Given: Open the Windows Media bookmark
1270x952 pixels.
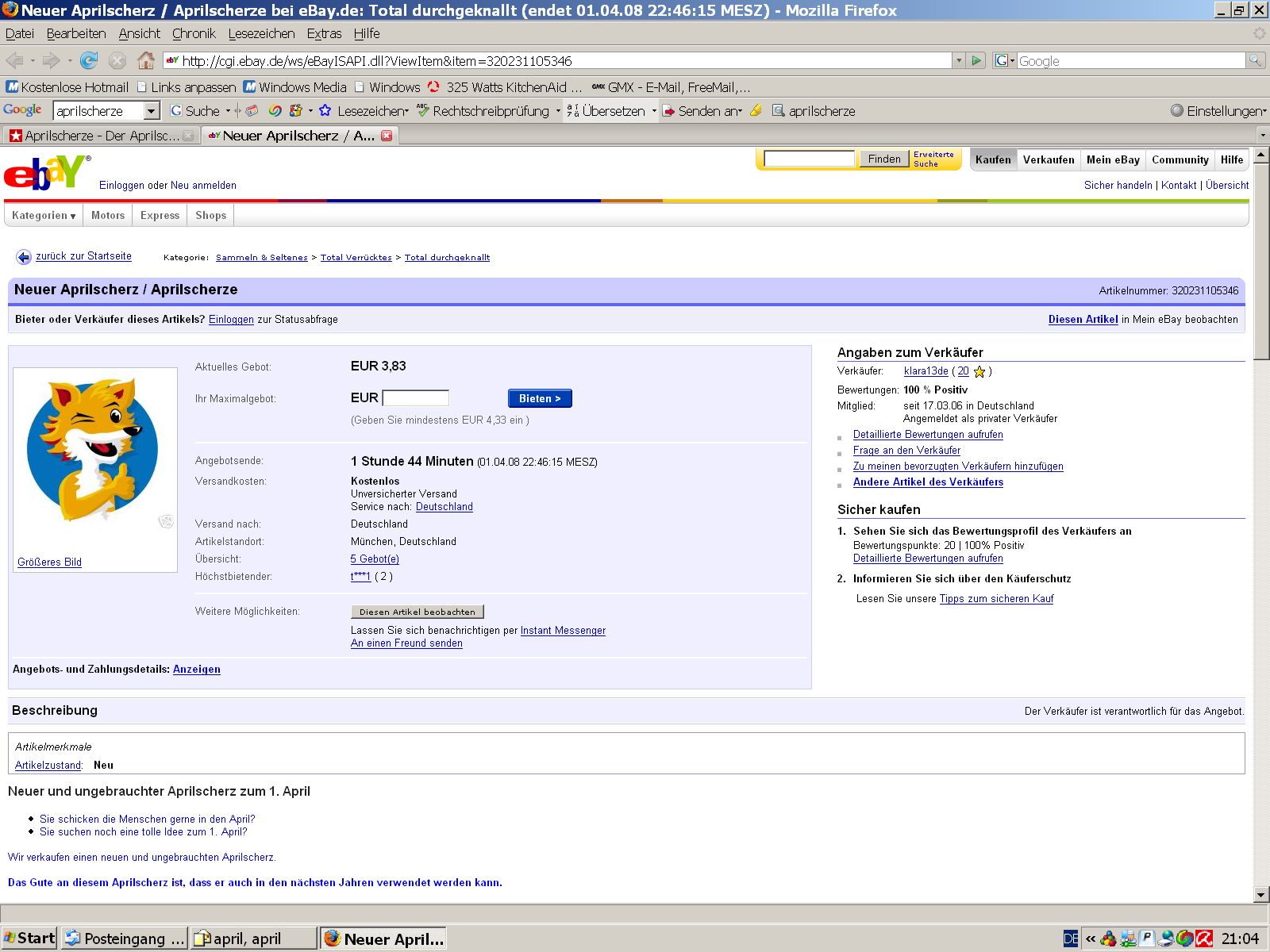Looking at the screenshot, I should (294, 87).
